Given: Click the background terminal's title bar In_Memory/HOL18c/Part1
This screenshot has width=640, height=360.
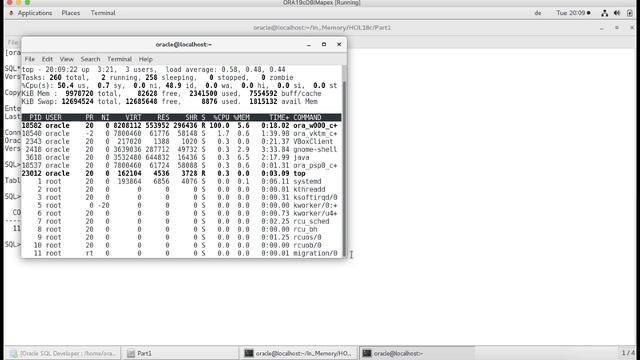Looking at the screenshot, I should tap(322, 28).
